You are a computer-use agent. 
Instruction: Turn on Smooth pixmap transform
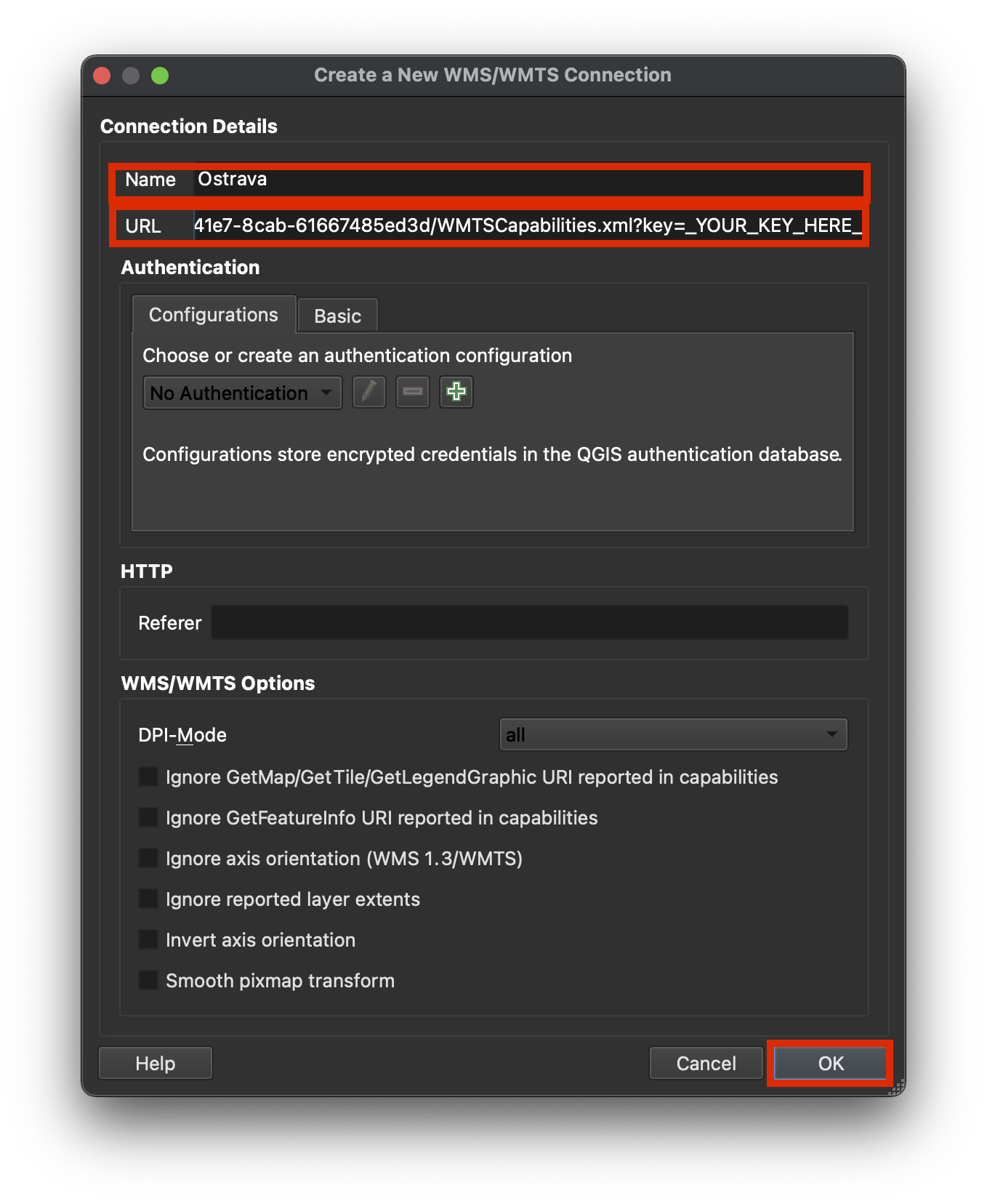pyautogui.click(x=148, y=981)
